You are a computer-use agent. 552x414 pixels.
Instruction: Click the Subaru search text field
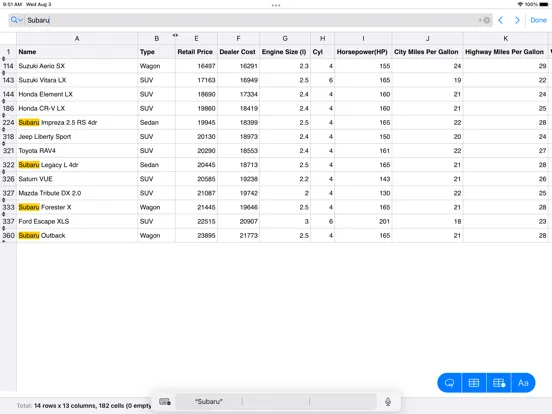pyautogui.click(x=251, y=20)
